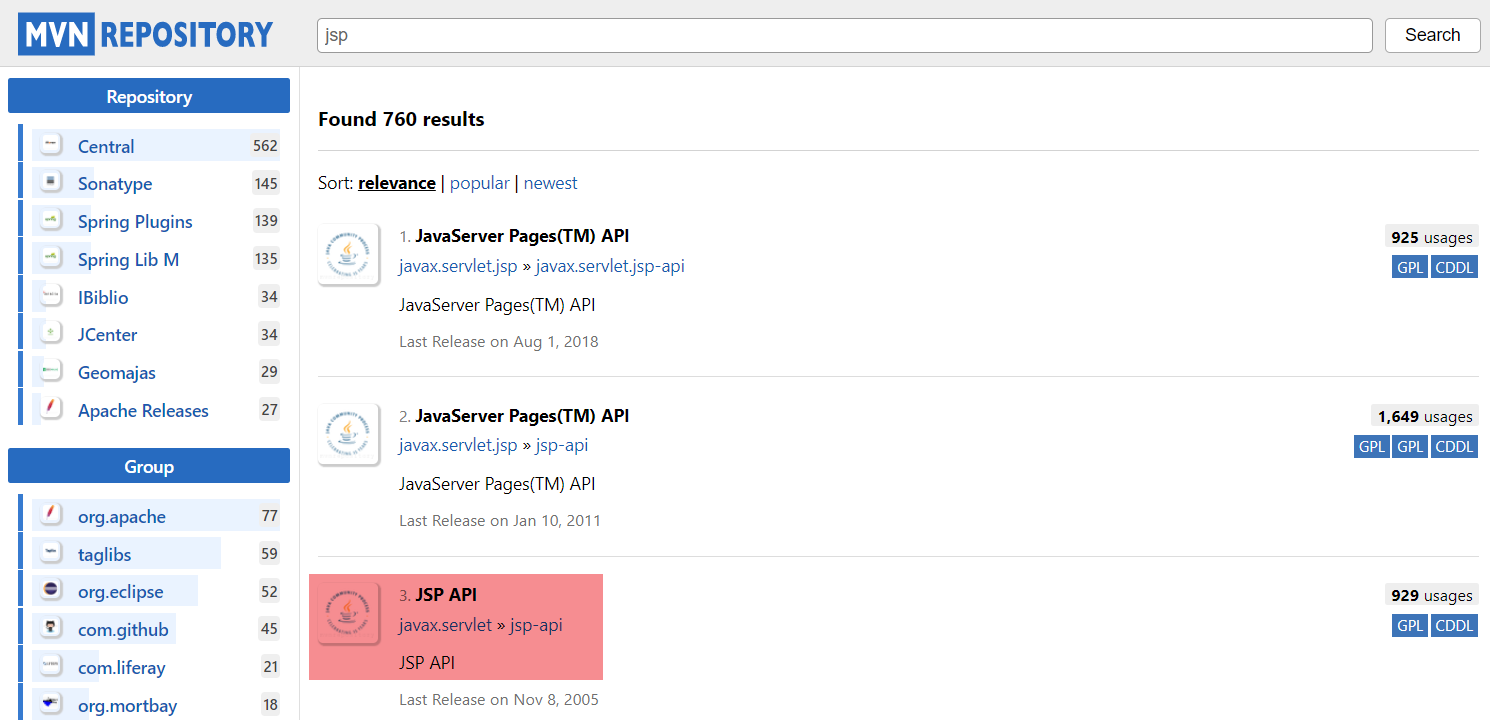Click the search input field containing jsp
This screenshot has height=720, width=1490.
coord(845,35)
